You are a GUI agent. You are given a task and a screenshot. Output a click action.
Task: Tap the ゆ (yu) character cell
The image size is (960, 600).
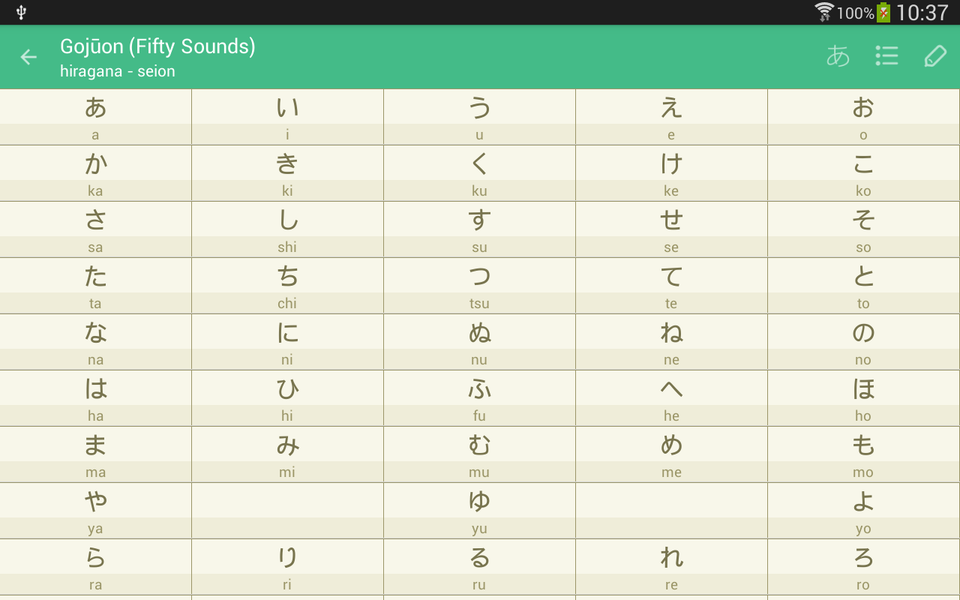pos(479,503)
